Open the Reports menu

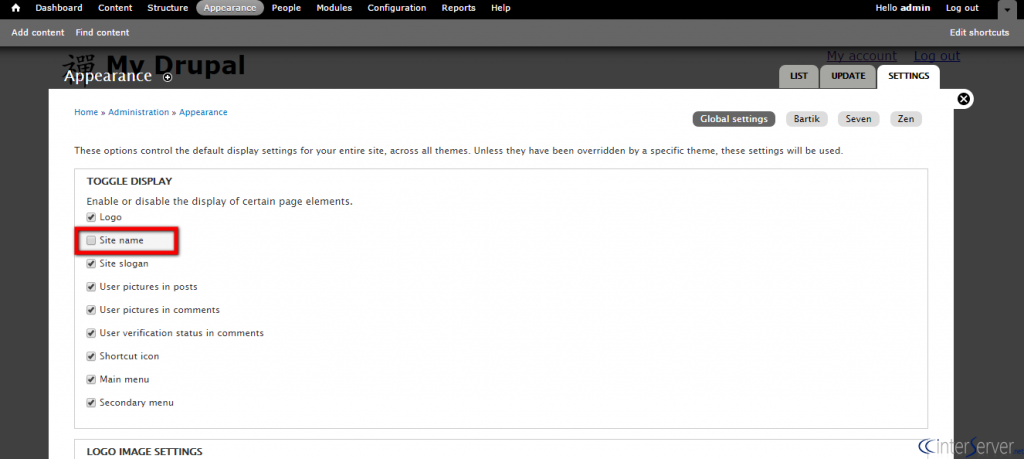tap(458, 8)
